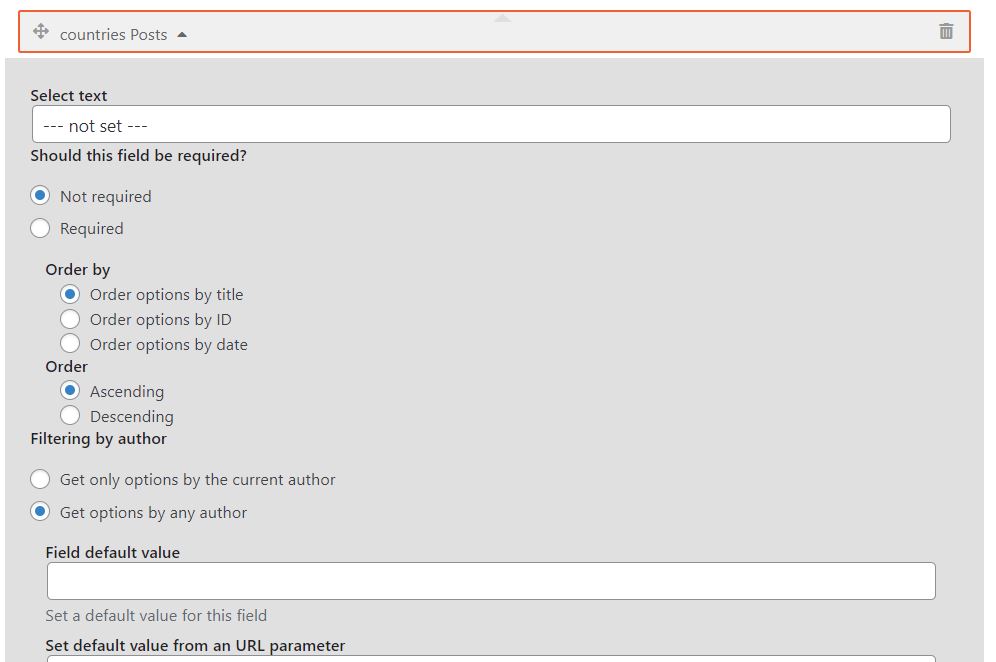The width and height of the screenshot is (996, 662).
Task: Click the small collapse notch above header
Action: (502, 18)
